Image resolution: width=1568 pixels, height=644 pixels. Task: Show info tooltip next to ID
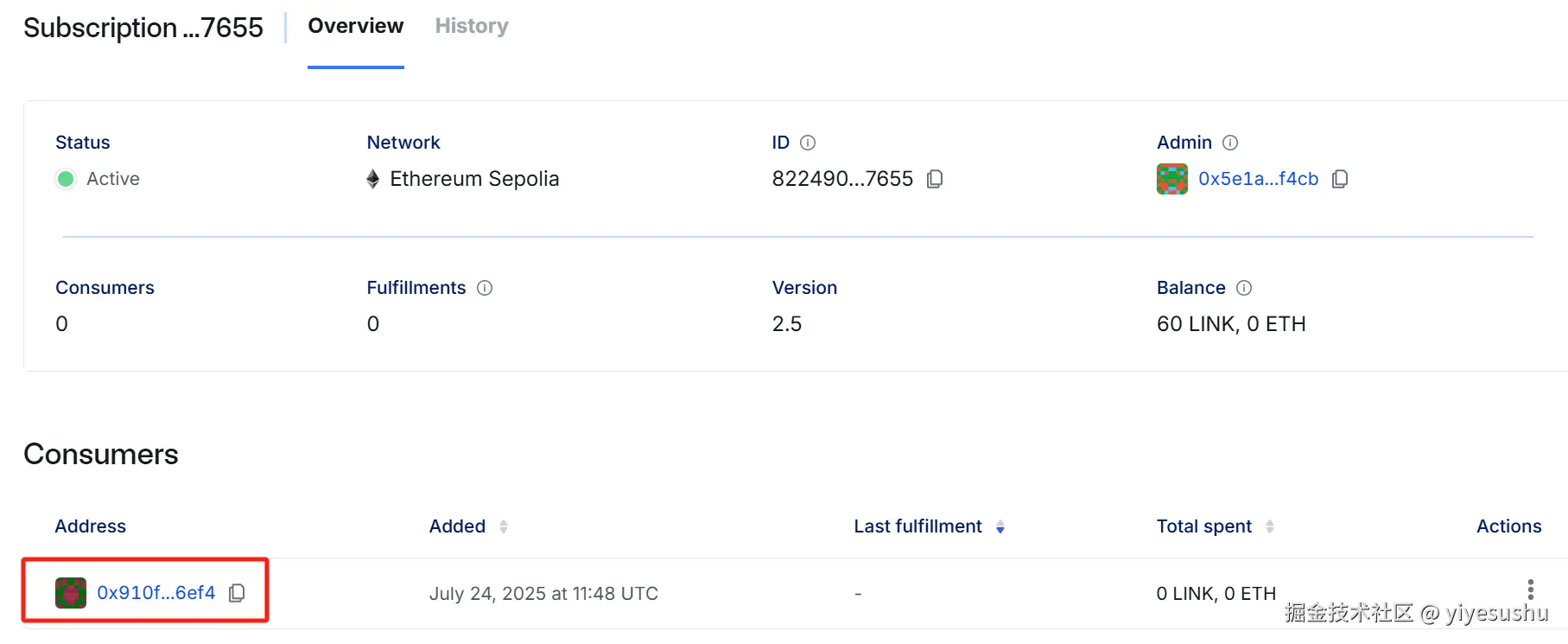[808, 143]
